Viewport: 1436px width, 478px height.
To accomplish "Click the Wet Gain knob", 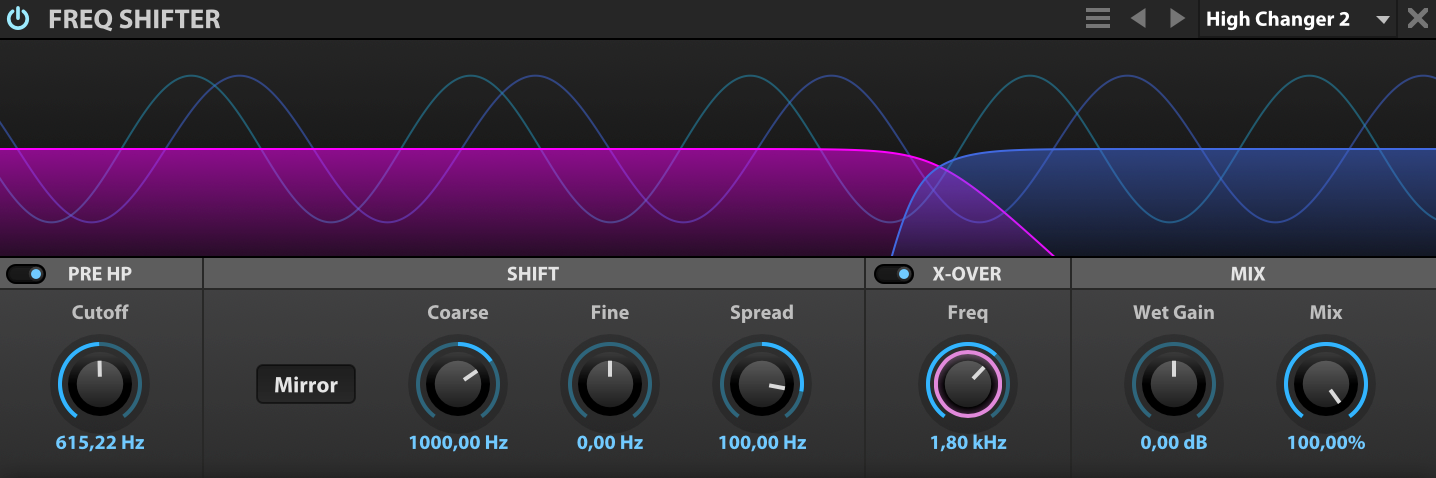I will click(x=1174, y=383).
